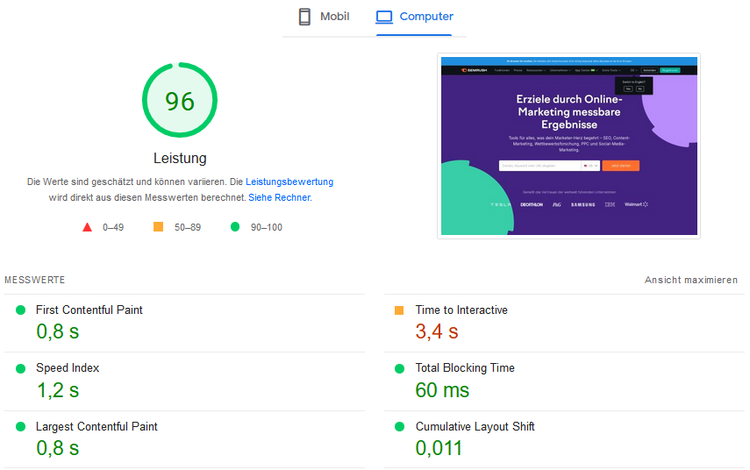Click the 90–100 legend text
750x470 pixels.
tap(266, 228)
